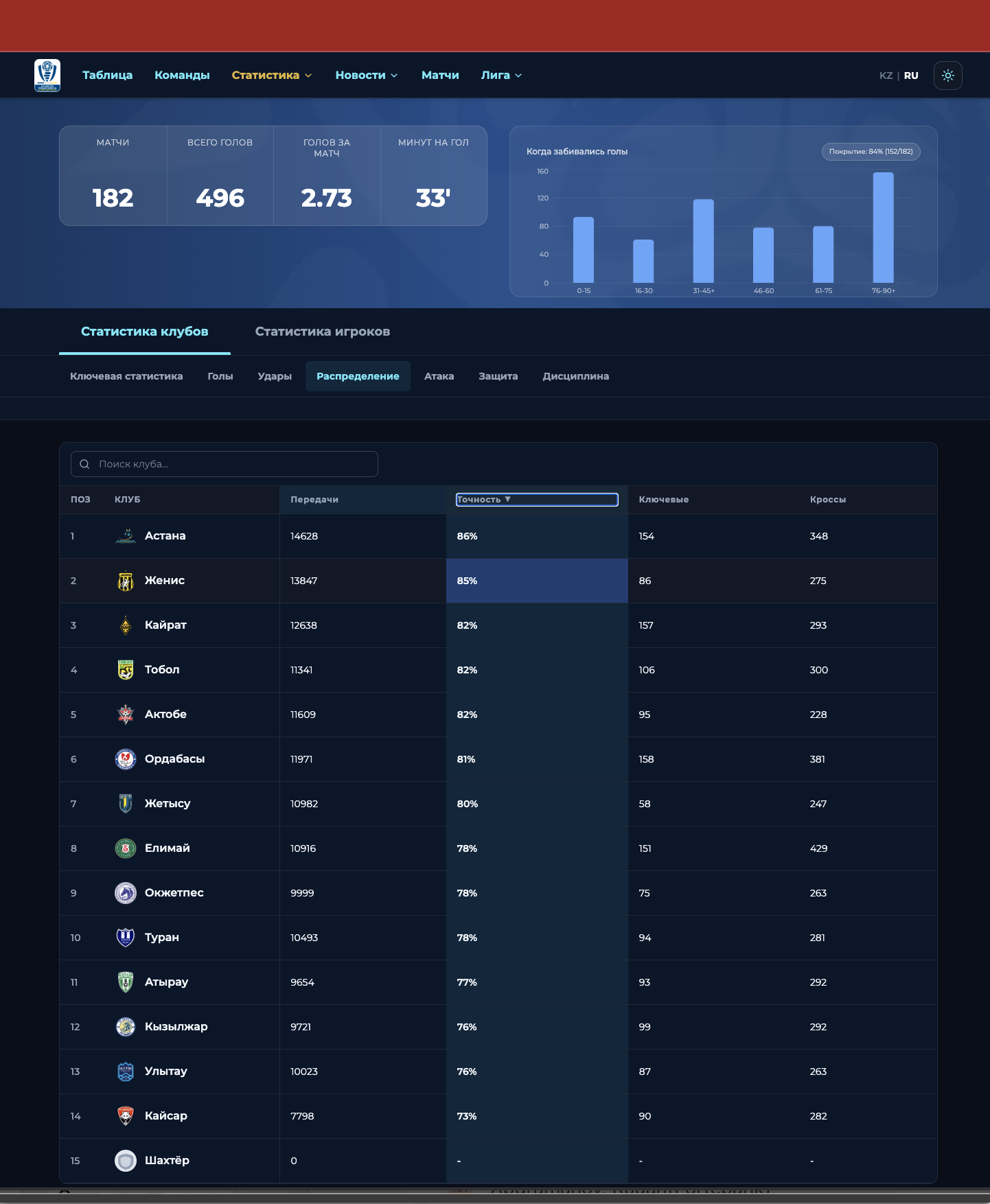Screen dimensions: 990x1204
Task: Click the 76-90+ bar in goals chart
Action: (x=883, y=228)
